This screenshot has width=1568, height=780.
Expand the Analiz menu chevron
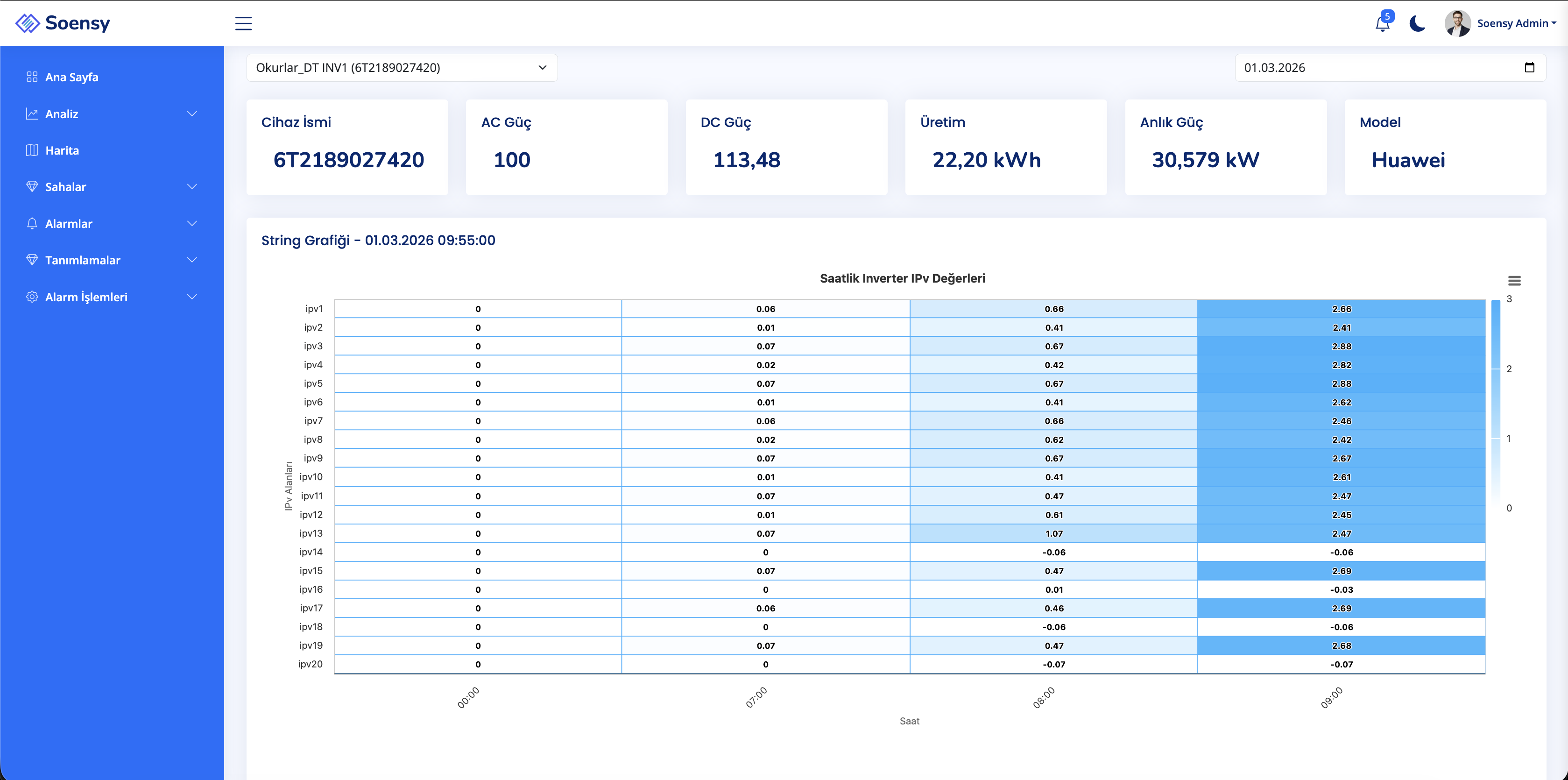point(192,114)
